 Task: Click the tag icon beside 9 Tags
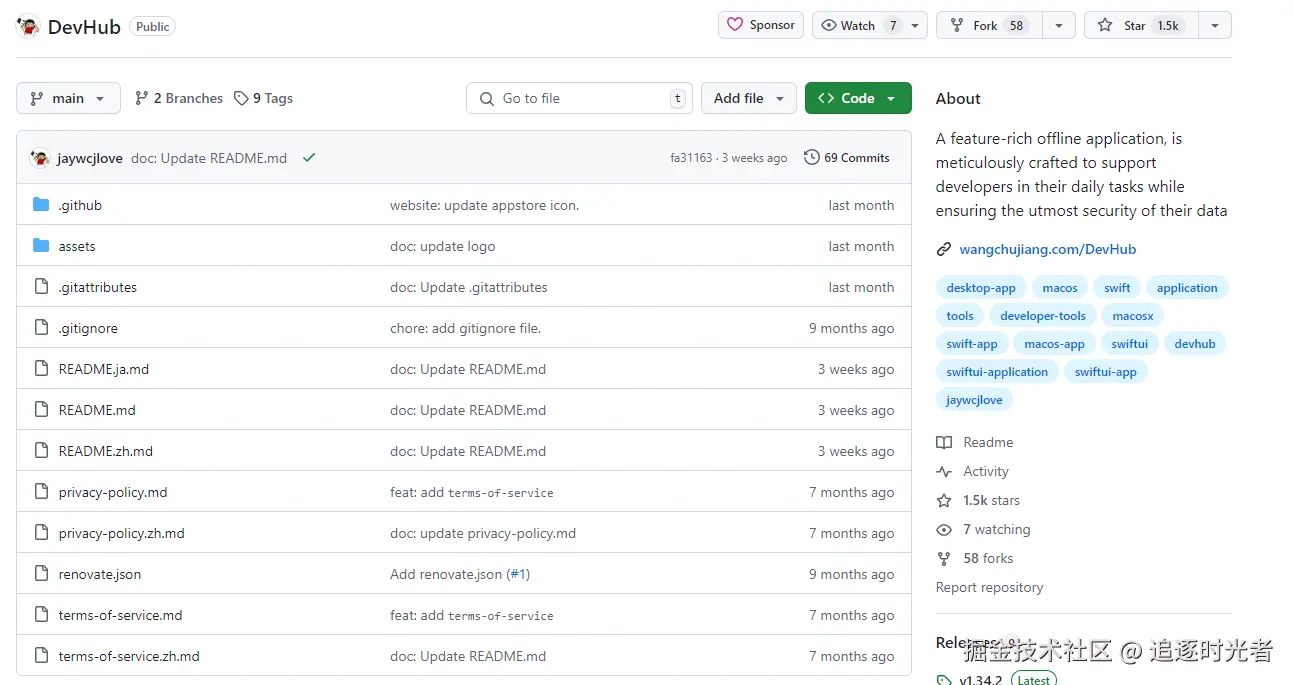click(241, 98)
